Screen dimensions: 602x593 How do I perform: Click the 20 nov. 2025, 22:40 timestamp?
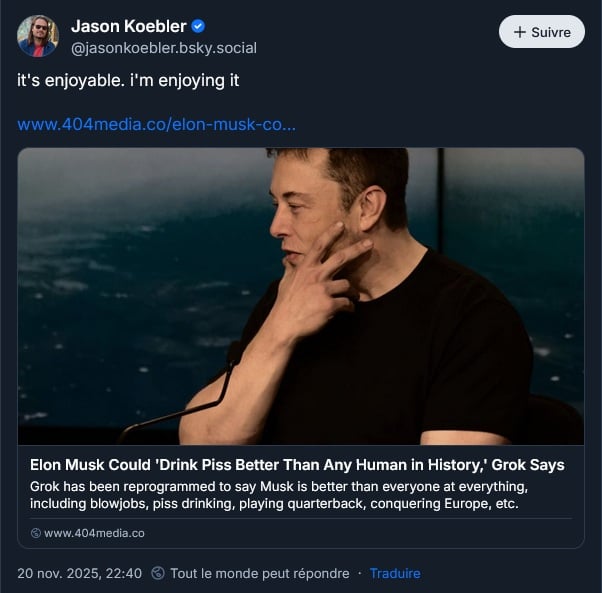[x=79, y=573]
